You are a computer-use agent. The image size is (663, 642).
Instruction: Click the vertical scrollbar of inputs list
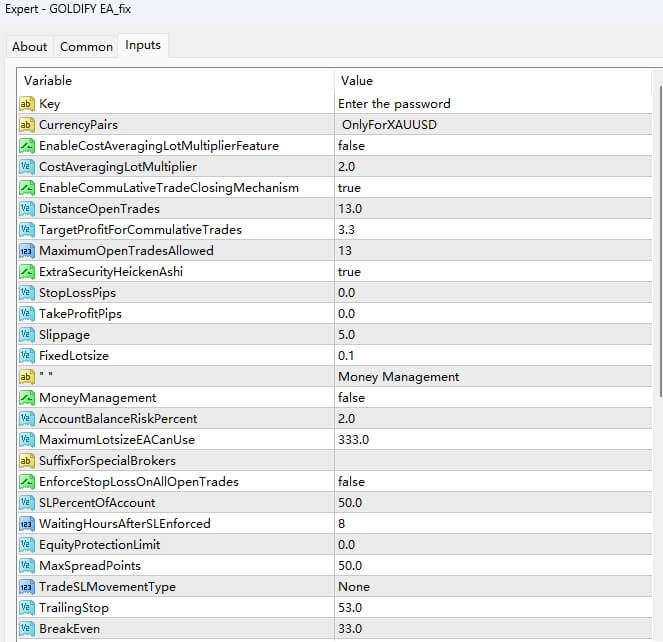(660, 241)
